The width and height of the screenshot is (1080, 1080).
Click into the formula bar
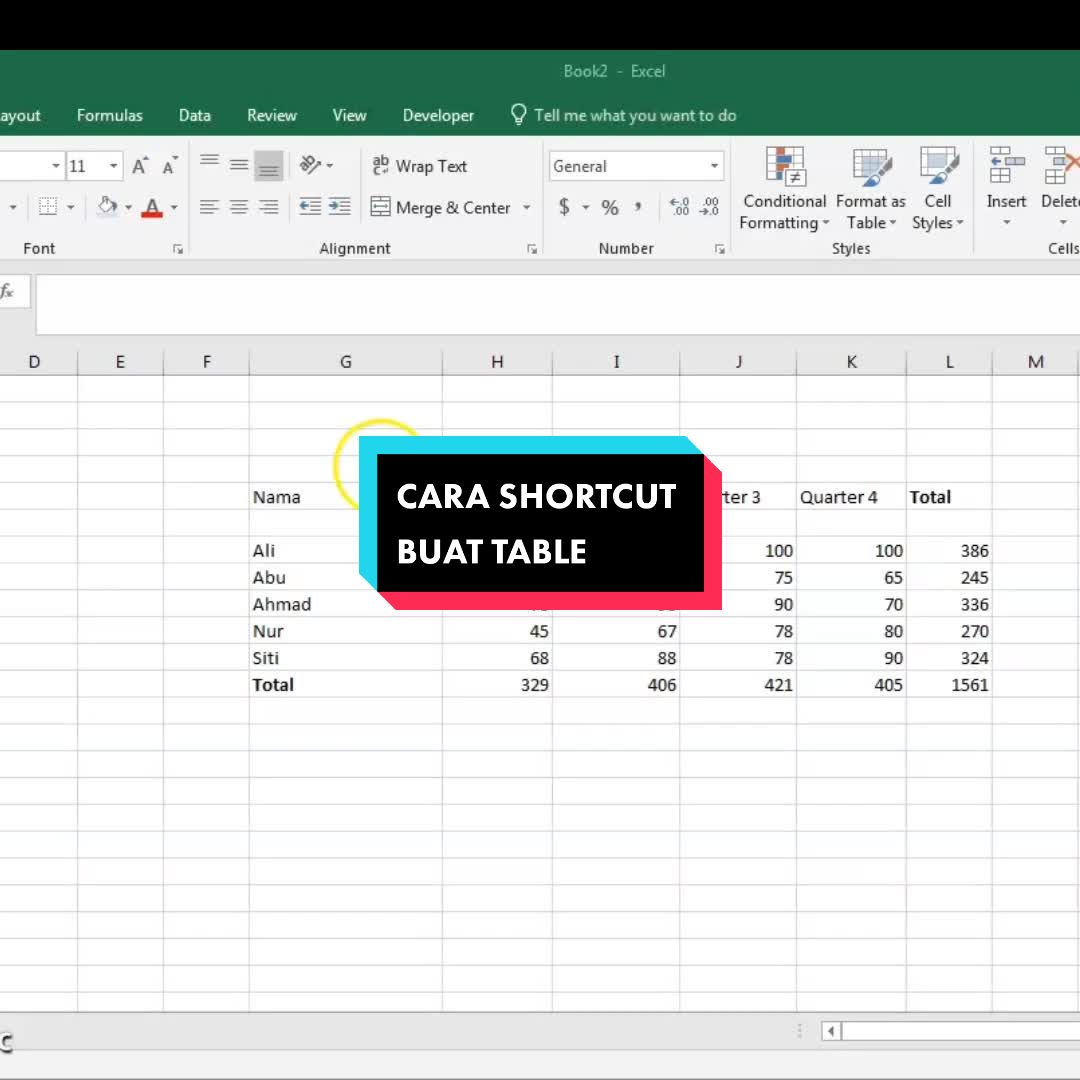pos(557,305)
